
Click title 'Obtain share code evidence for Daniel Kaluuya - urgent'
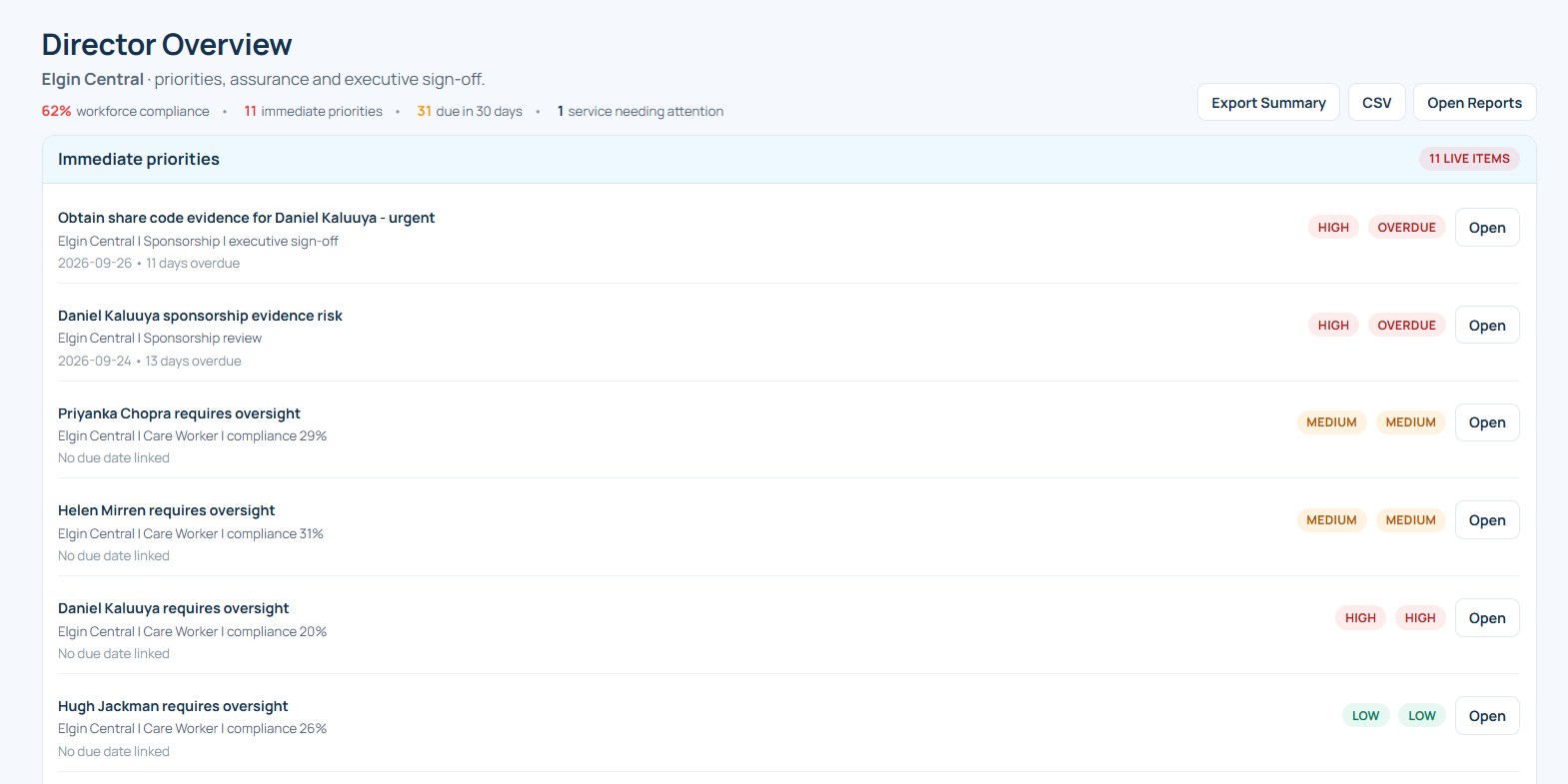pos(246,218)
